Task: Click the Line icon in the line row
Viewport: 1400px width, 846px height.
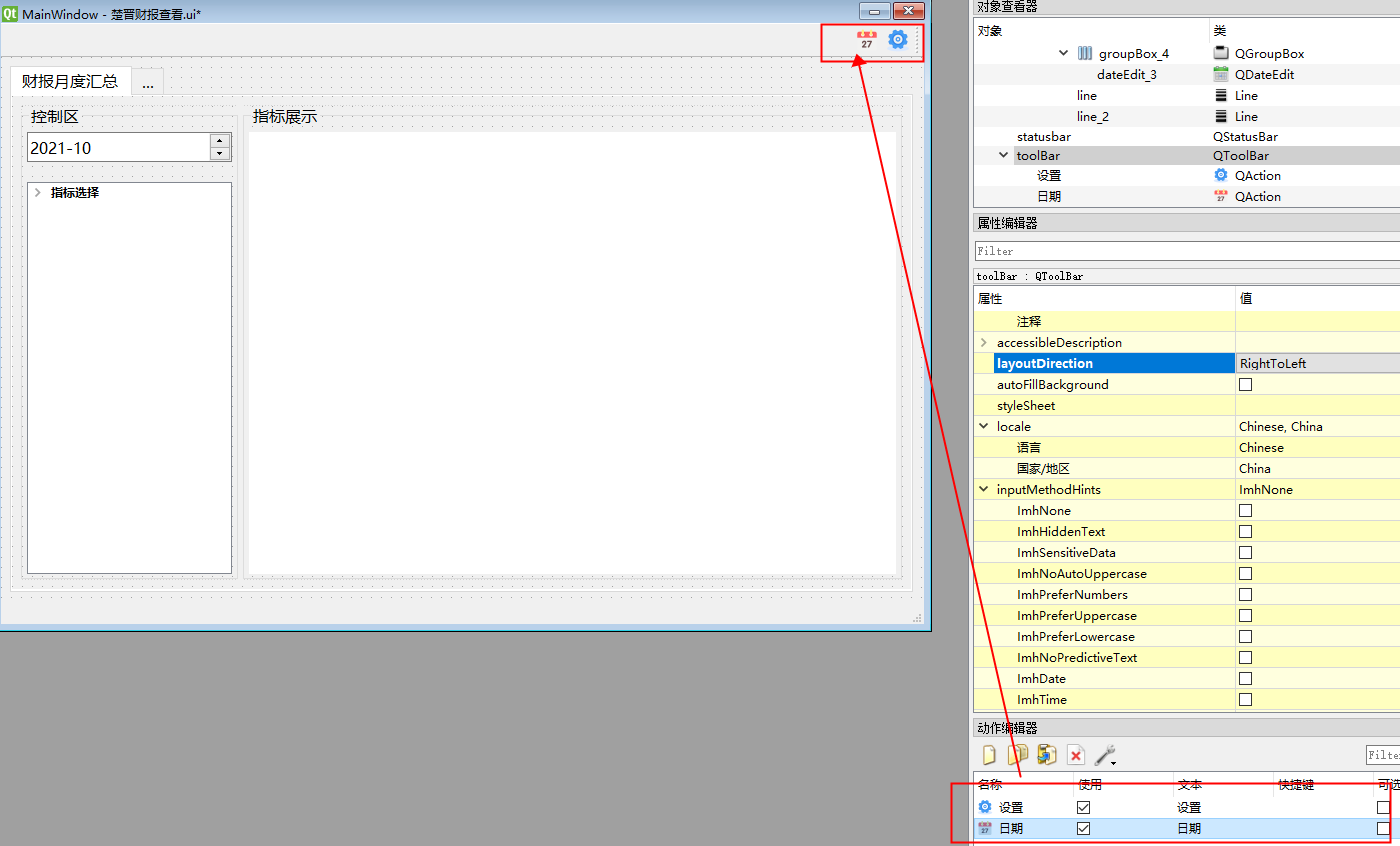Action: click(x=1220, y=95)
